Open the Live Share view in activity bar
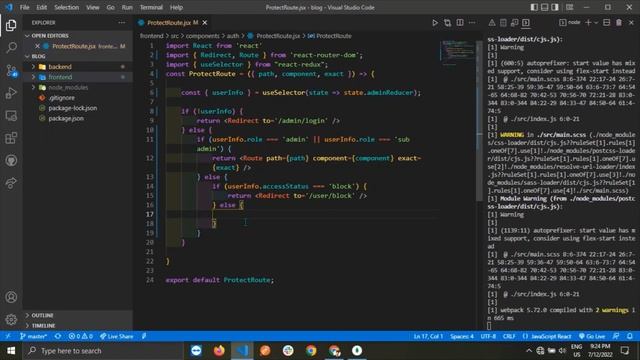 tap(11, 183)
